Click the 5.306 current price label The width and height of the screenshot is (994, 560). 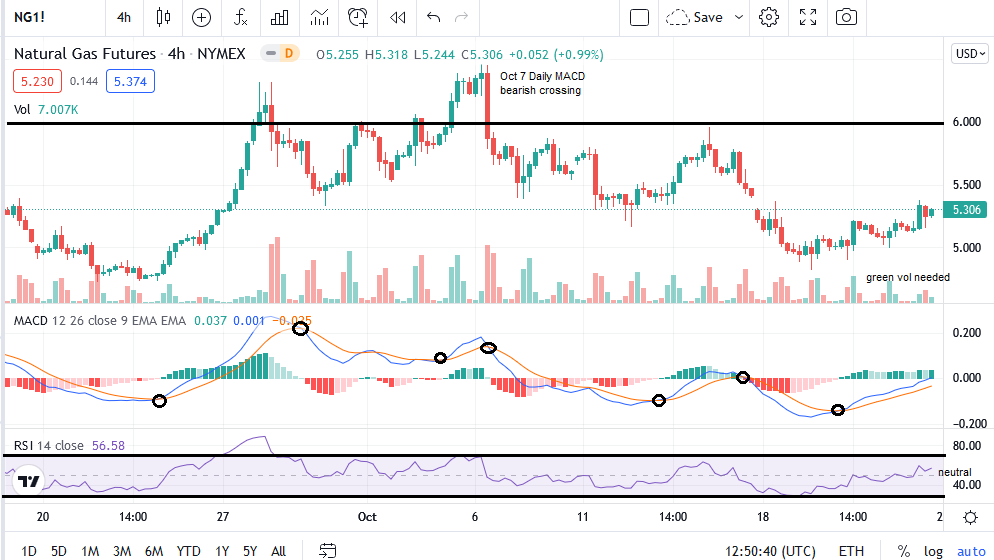click(965, 209)
